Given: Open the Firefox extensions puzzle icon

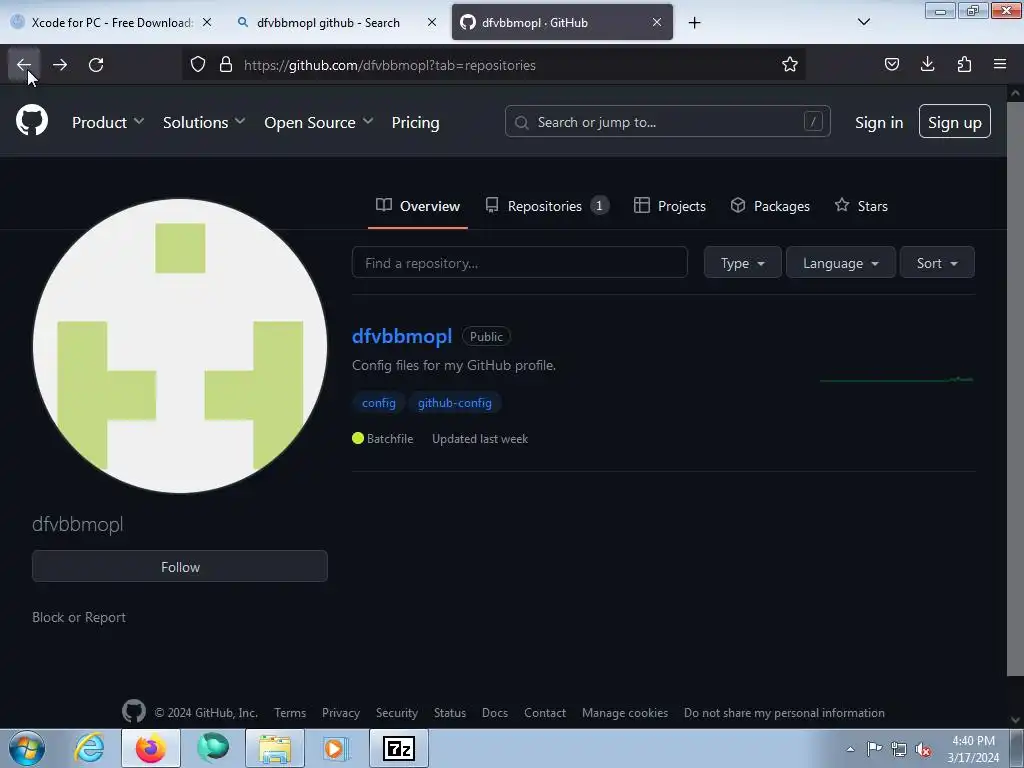Looking at the screenshot, I should point(964,65).
